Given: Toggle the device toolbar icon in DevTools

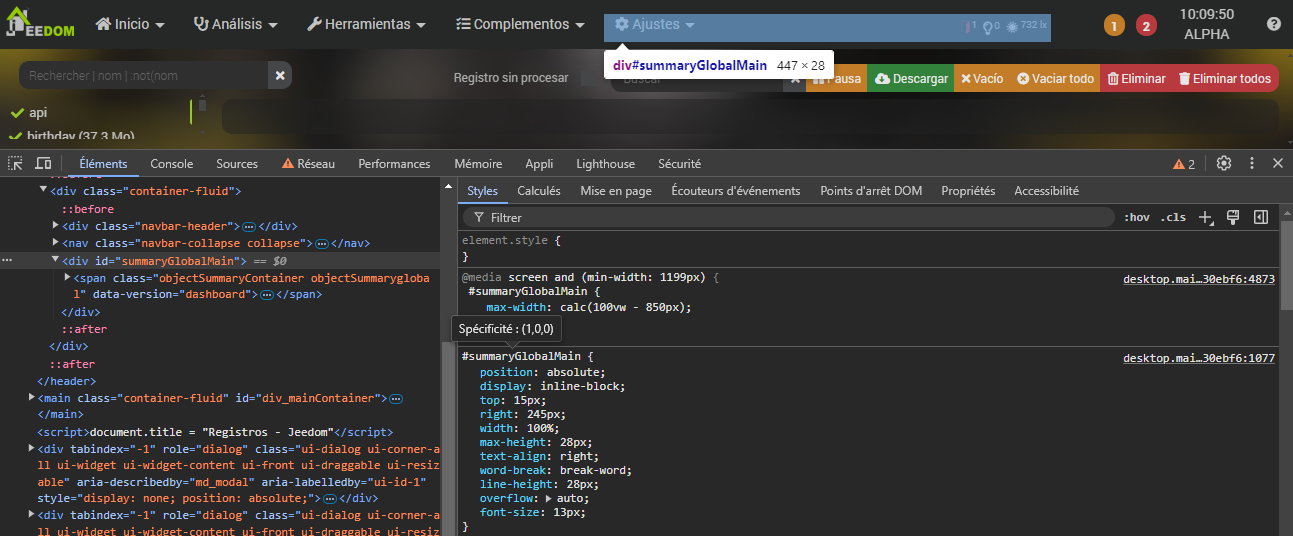Looking at the screenshot, I should 43,163.
